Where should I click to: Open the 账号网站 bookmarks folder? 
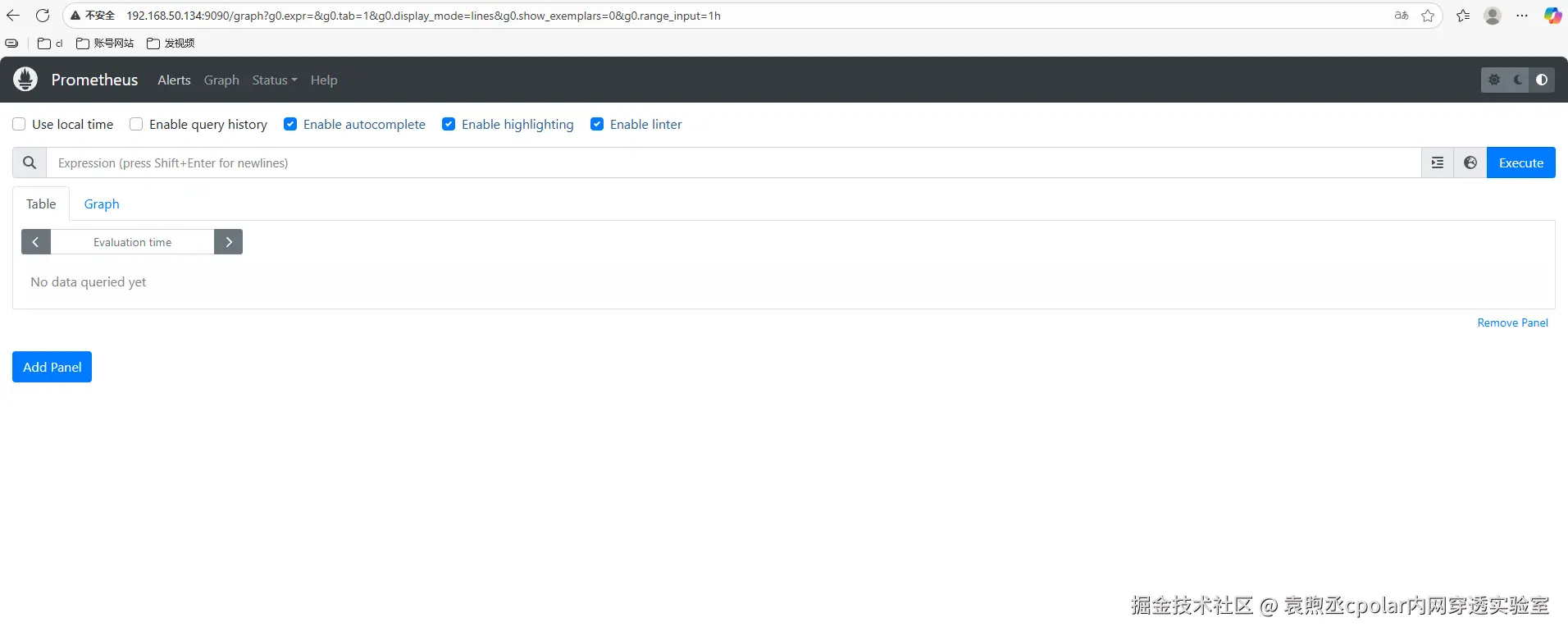(105, 43)
